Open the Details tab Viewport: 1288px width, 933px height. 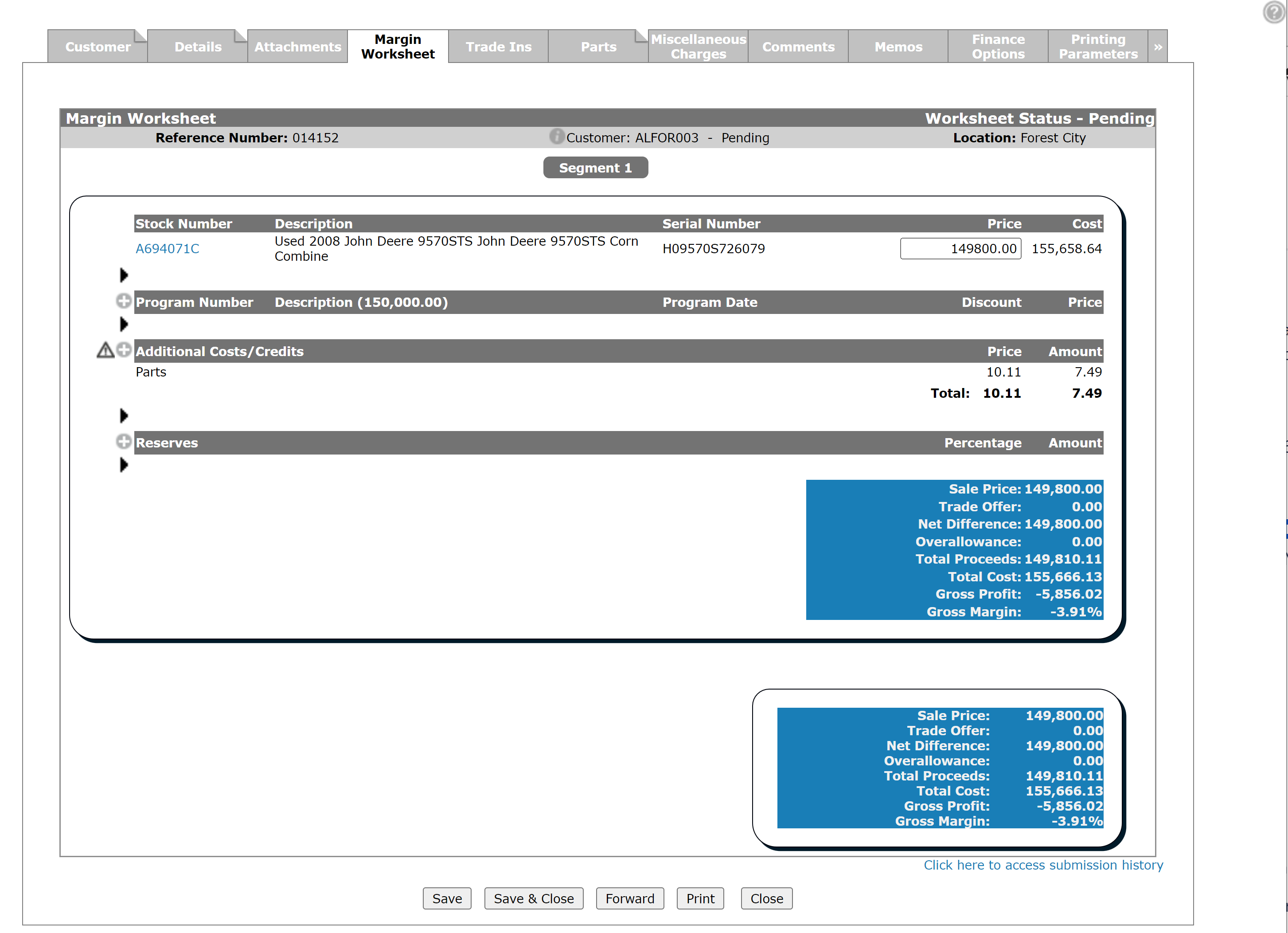click(198, 47)
